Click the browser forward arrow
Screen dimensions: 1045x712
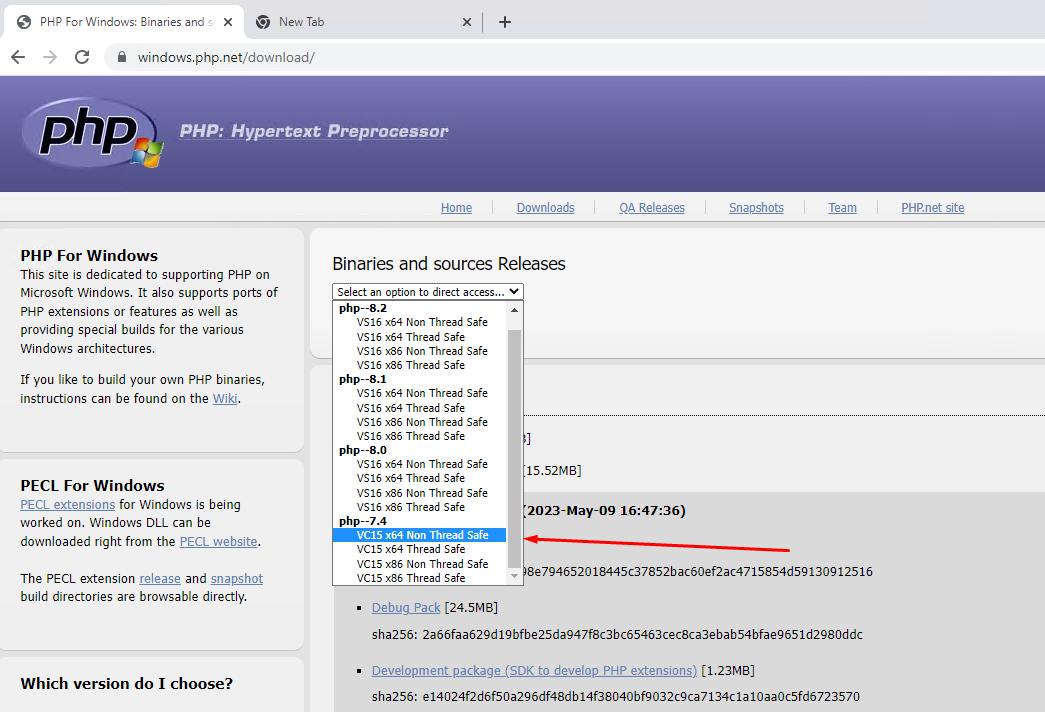(x=50, y=57)
